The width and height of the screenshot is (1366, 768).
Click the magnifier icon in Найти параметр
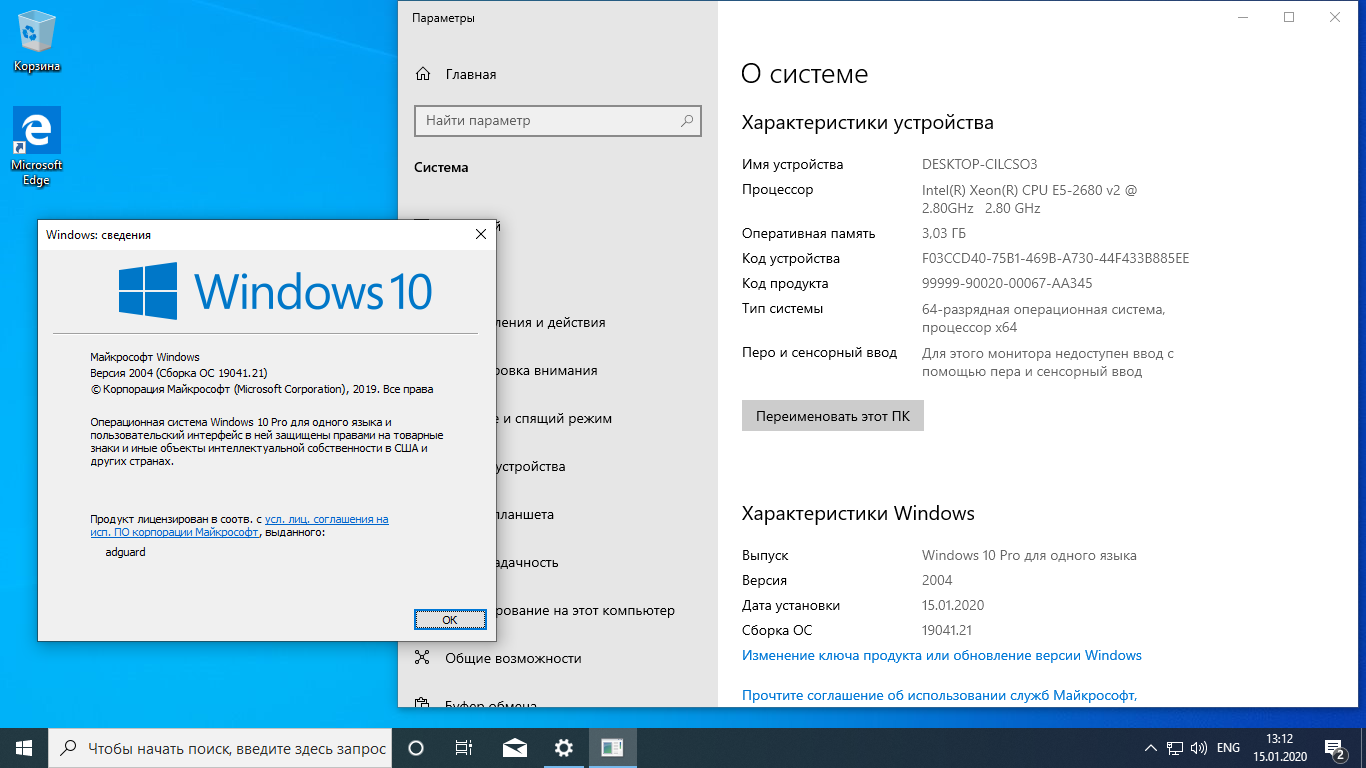point(687,121)
